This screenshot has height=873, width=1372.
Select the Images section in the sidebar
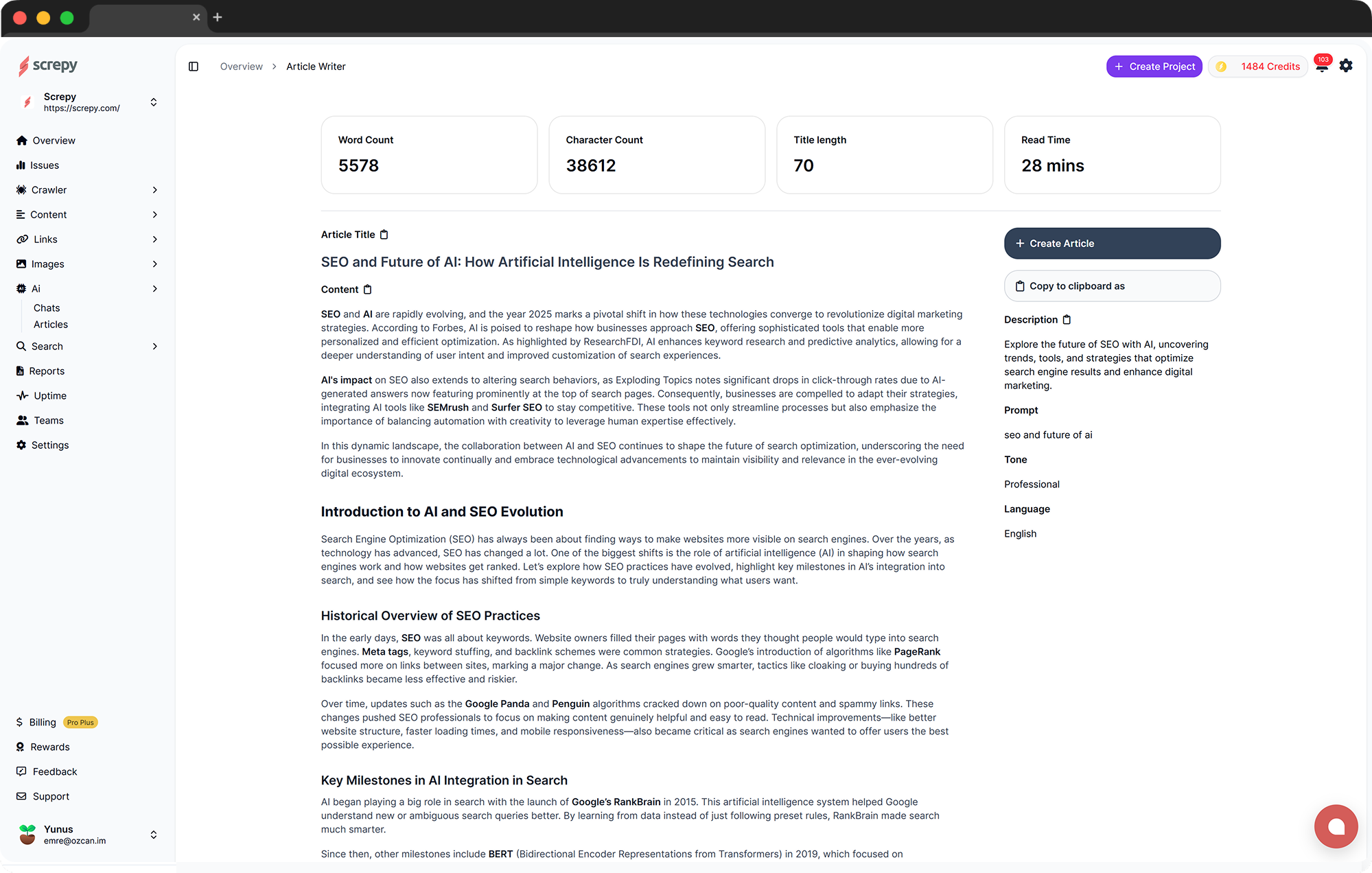click(x=48, y=264)
